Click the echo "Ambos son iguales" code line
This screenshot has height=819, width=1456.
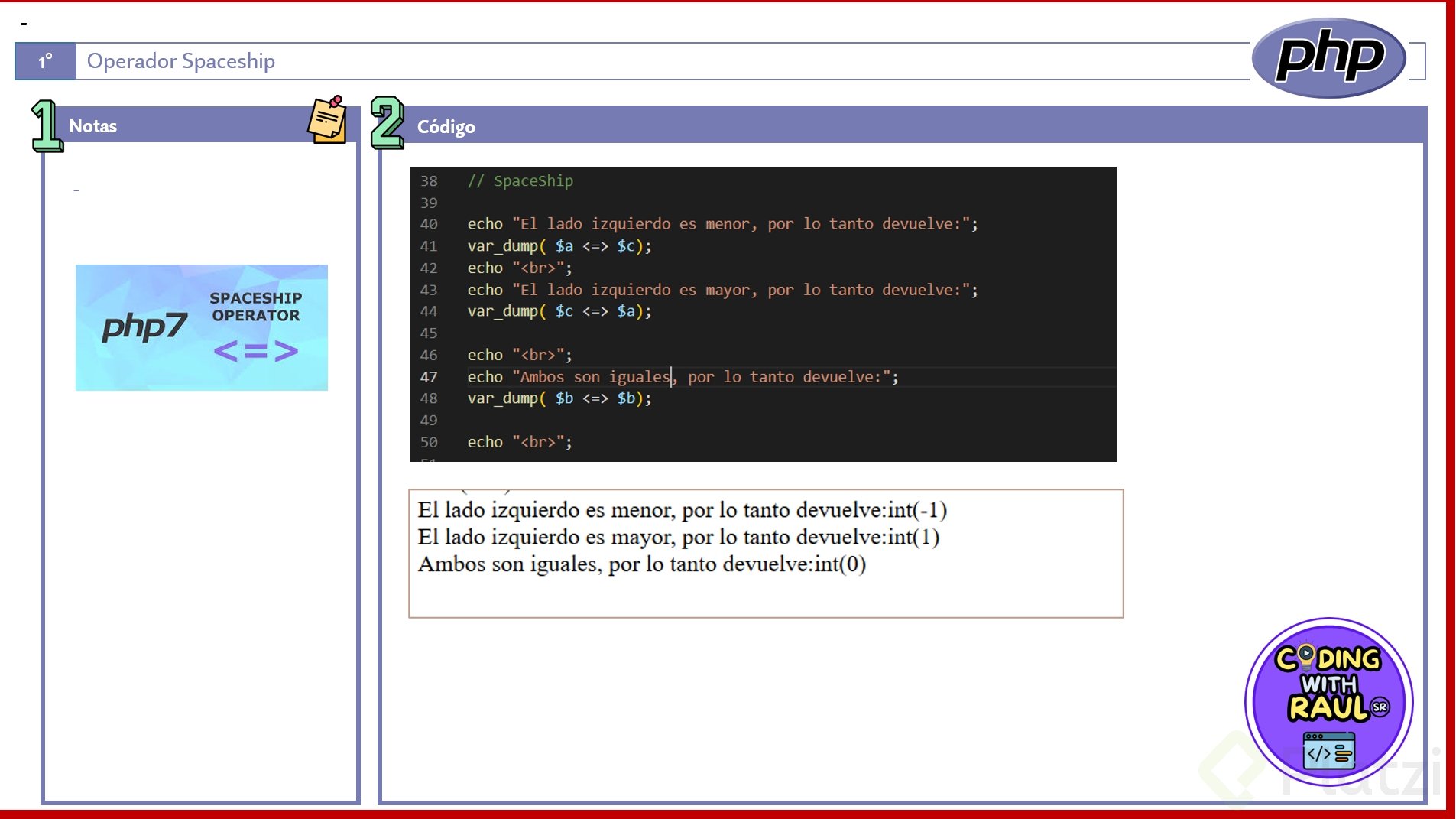pyautogui.click(x=683, y=377)
